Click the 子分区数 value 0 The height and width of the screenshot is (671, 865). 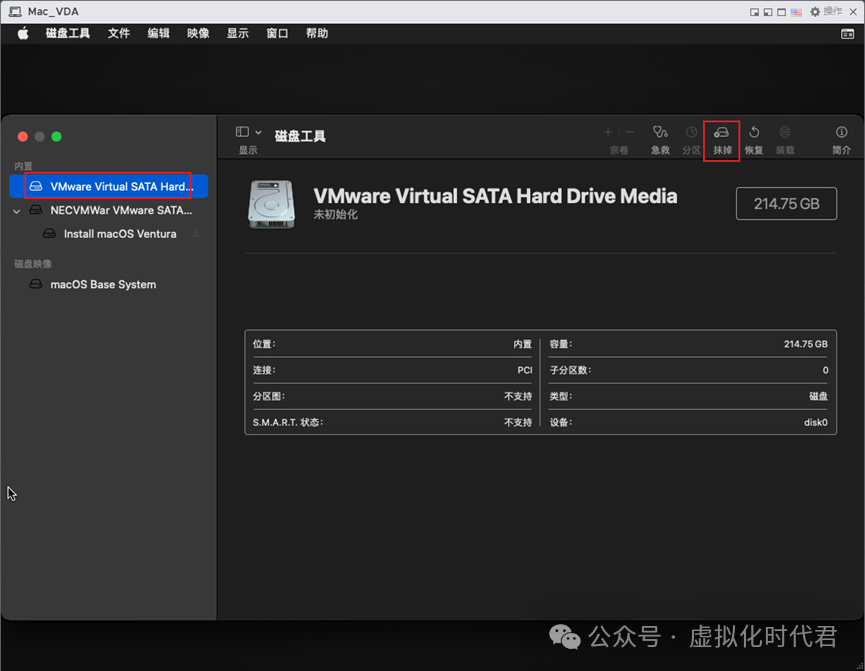pyautogui.click(x=825, y=370)
